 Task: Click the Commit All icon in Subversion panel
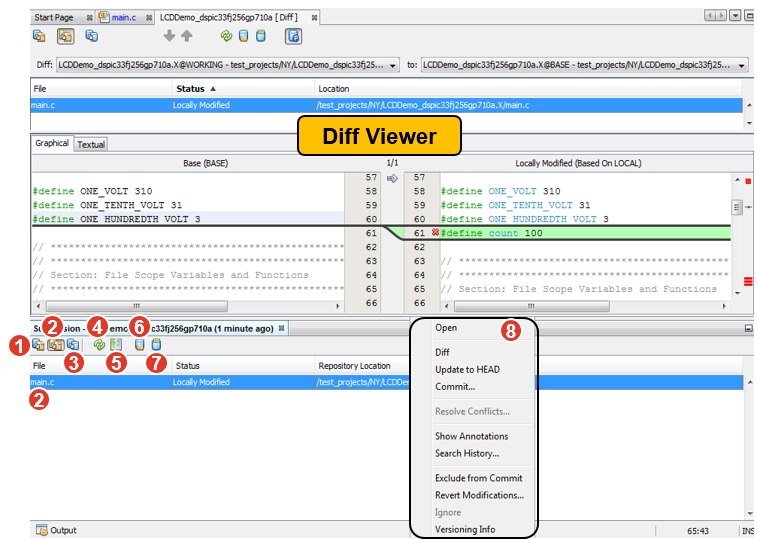tap(156, 345)
